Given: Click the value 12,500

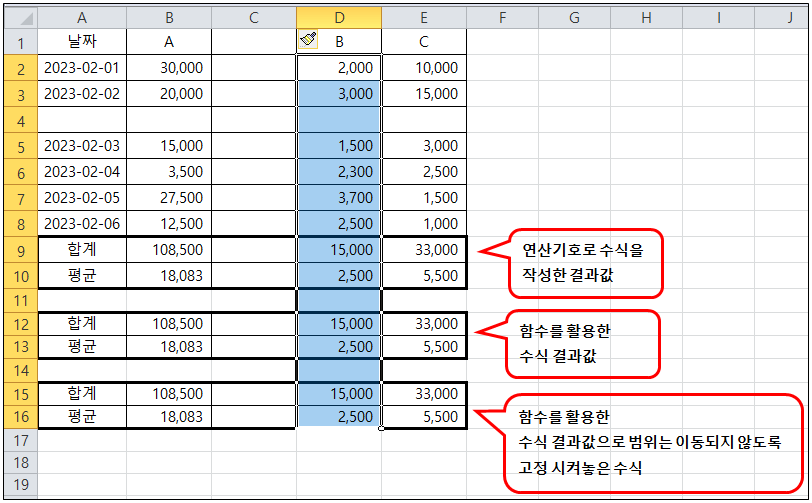Looking at the screenshot, I should click(x=181, y=224).
